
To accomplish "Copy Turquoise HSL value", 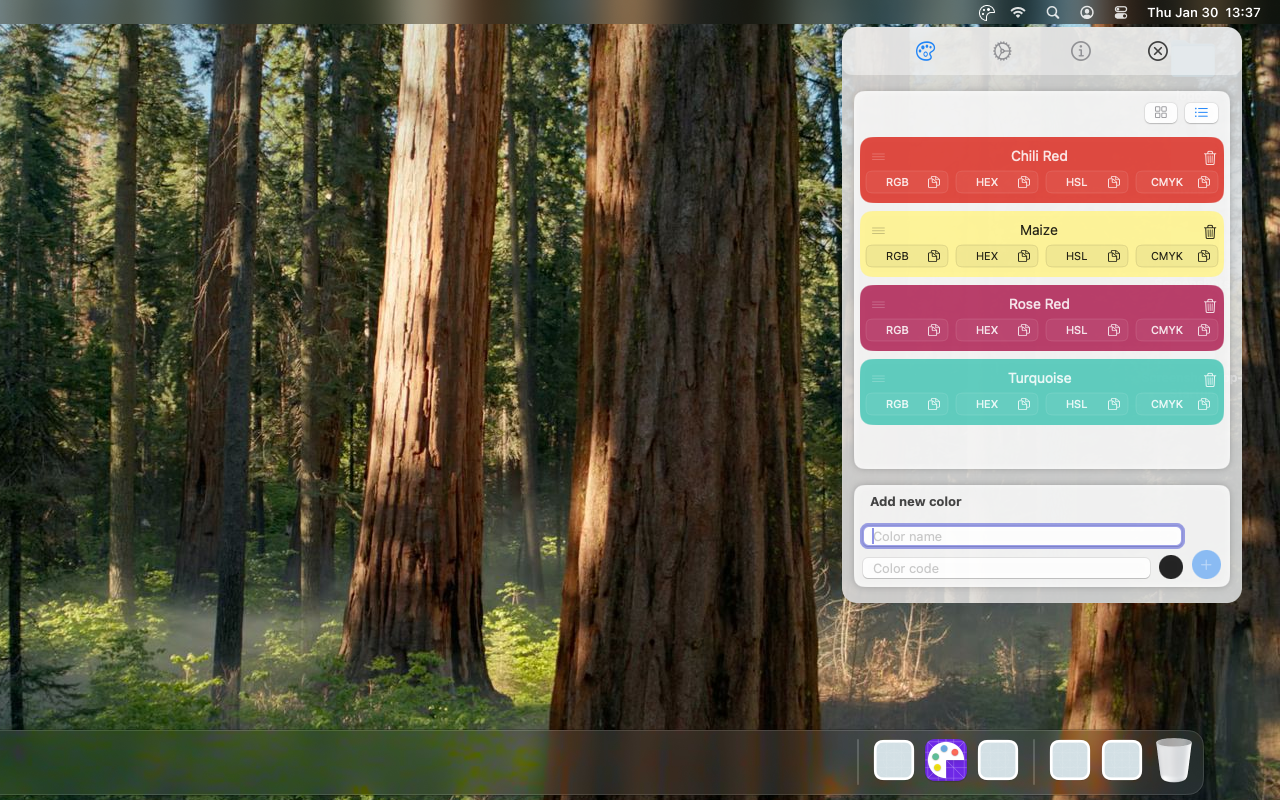I will pos(1087,404).
